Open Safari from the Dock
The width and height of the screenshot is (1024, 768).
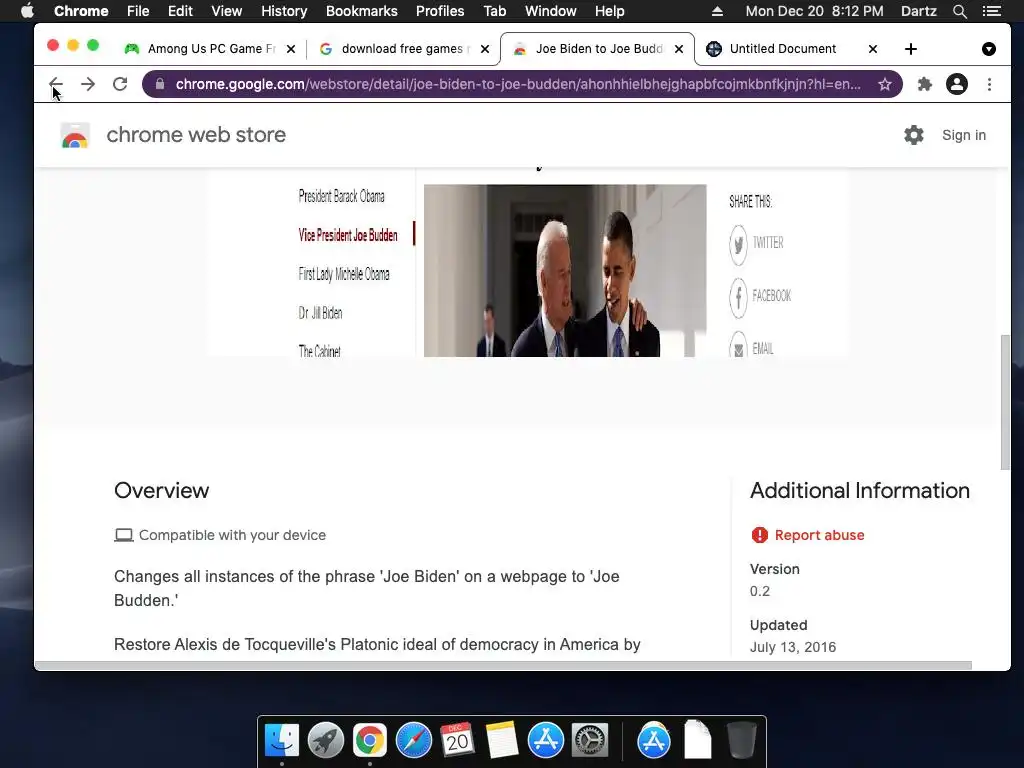tap(413, 741)
